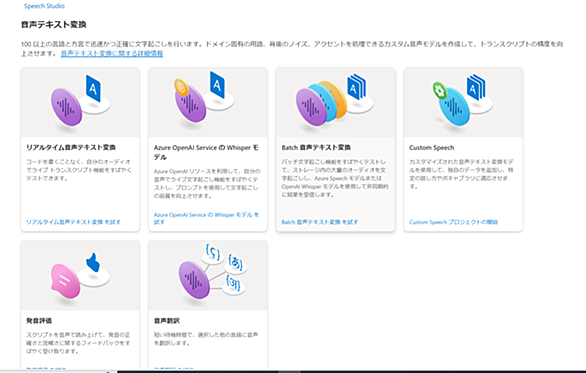Select the 発音評価 card title
Screen dimensions: 586x373
39,321
